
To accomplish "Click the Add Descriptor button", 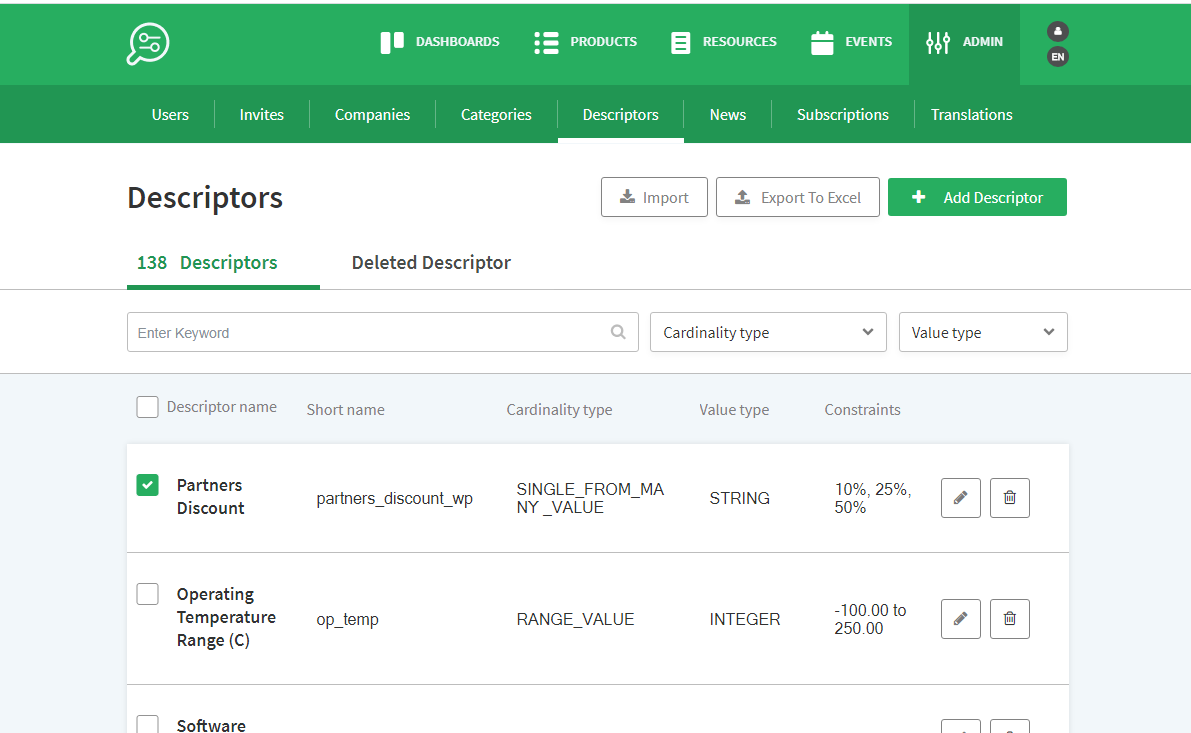I will click(x=977, y=197).
